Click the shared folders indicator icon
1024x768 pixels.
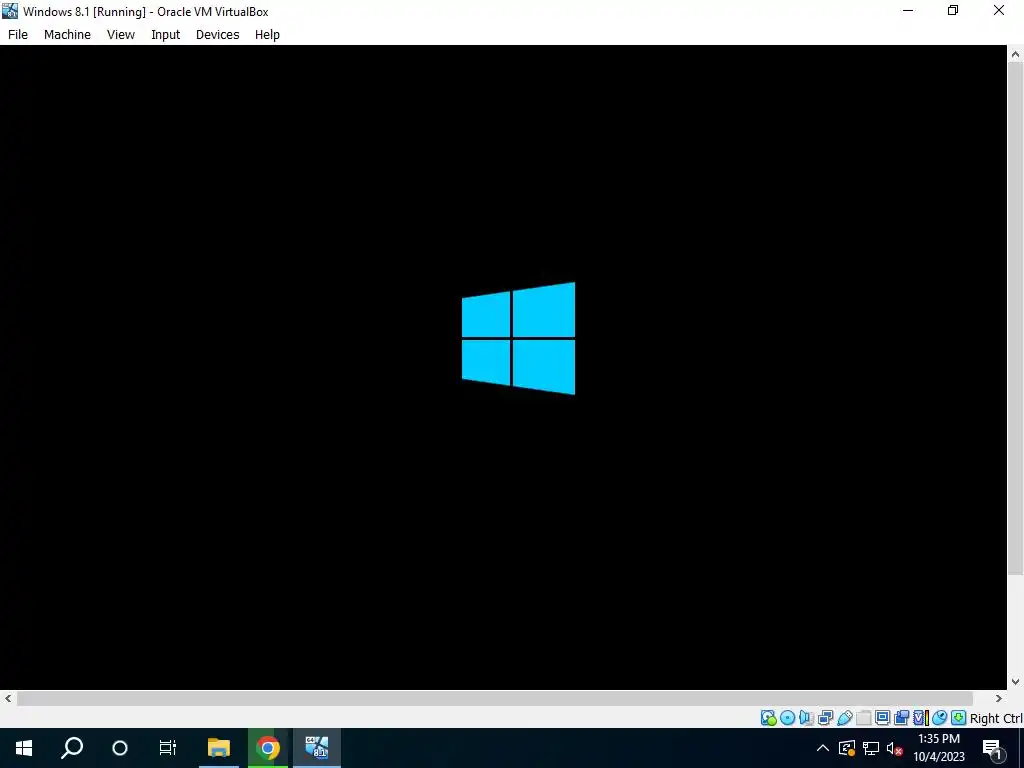tap(863, 718)
